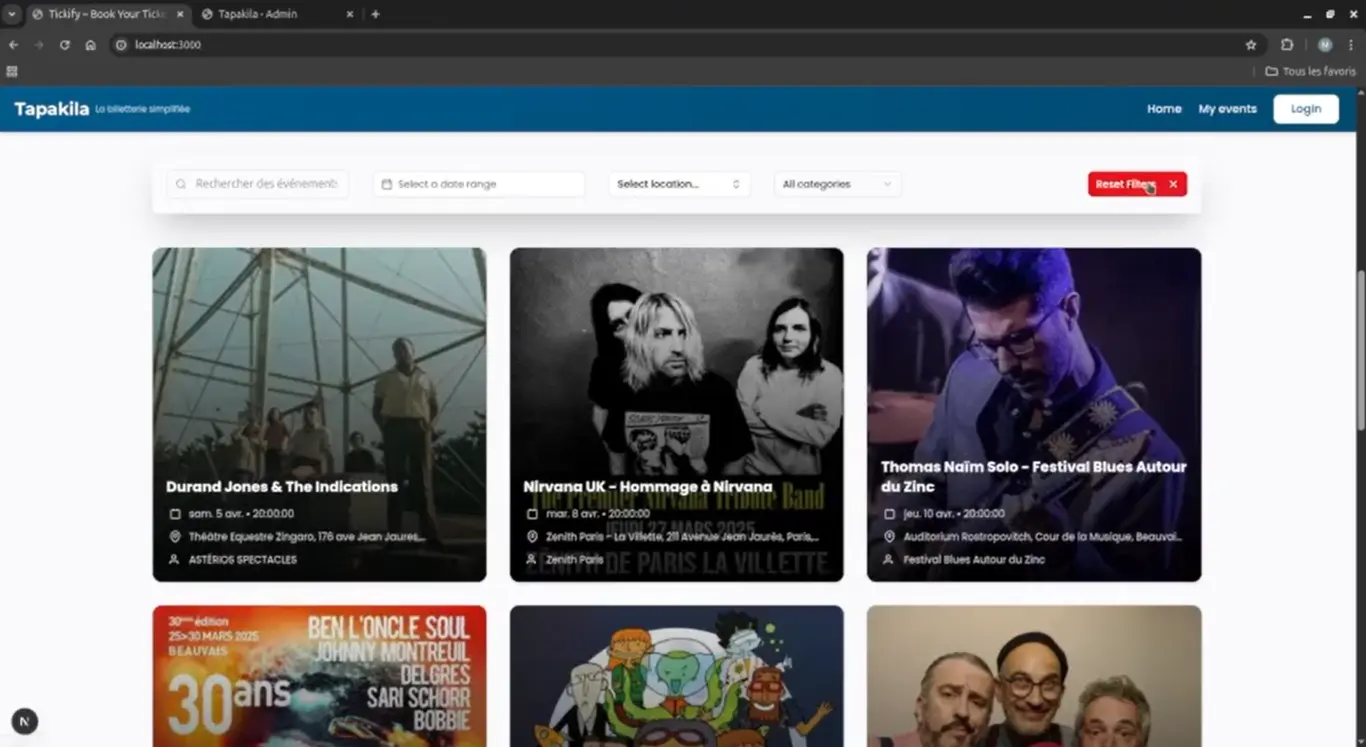Image resolution: width=1366 pixels, height=747 pixels.
Task: Open the Ben L'Oncle Soul 30 ans poster card
Action: 319,676
